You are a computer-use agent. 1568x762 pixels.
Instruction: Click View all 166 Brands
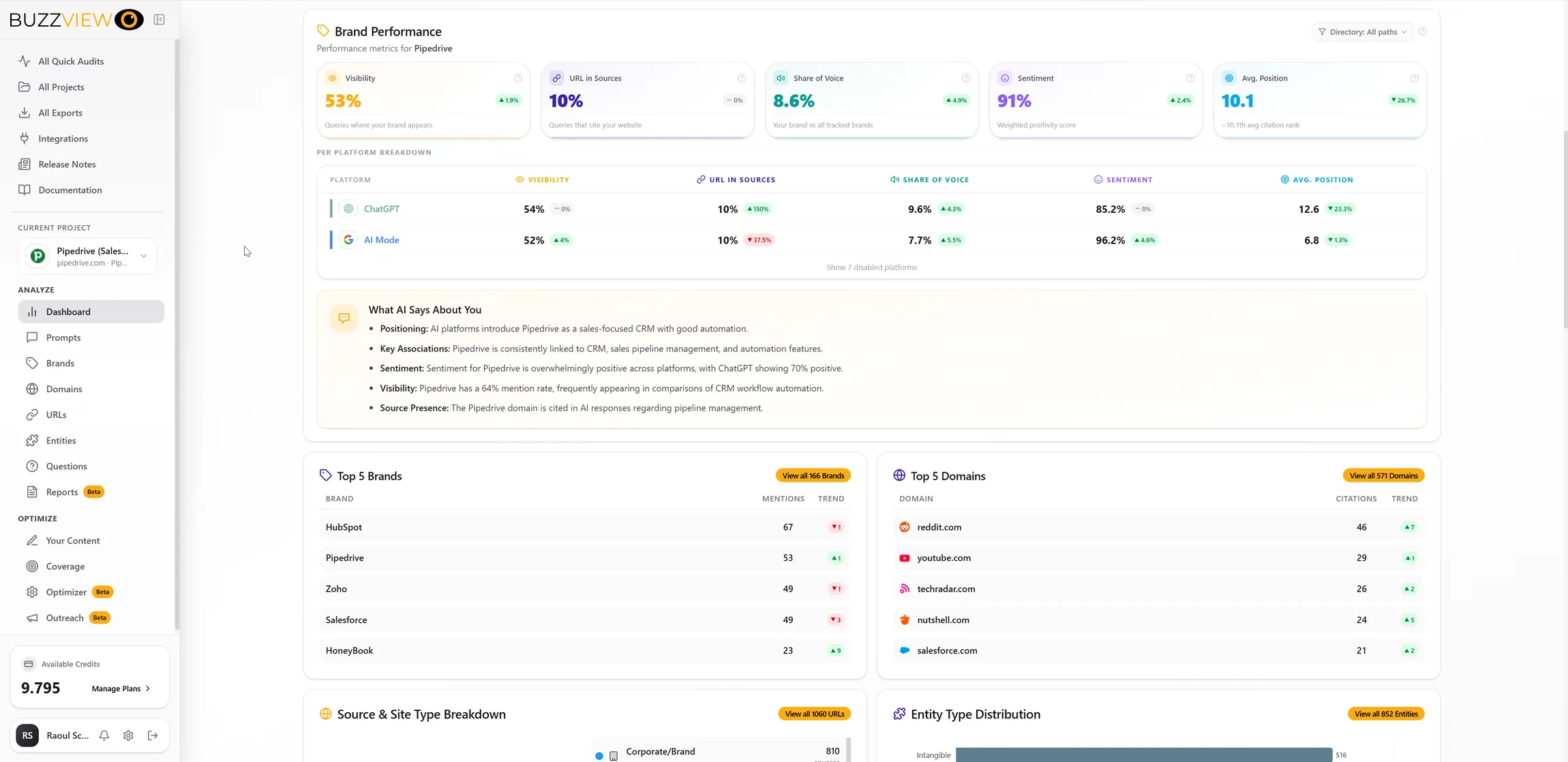click(813, 475)
